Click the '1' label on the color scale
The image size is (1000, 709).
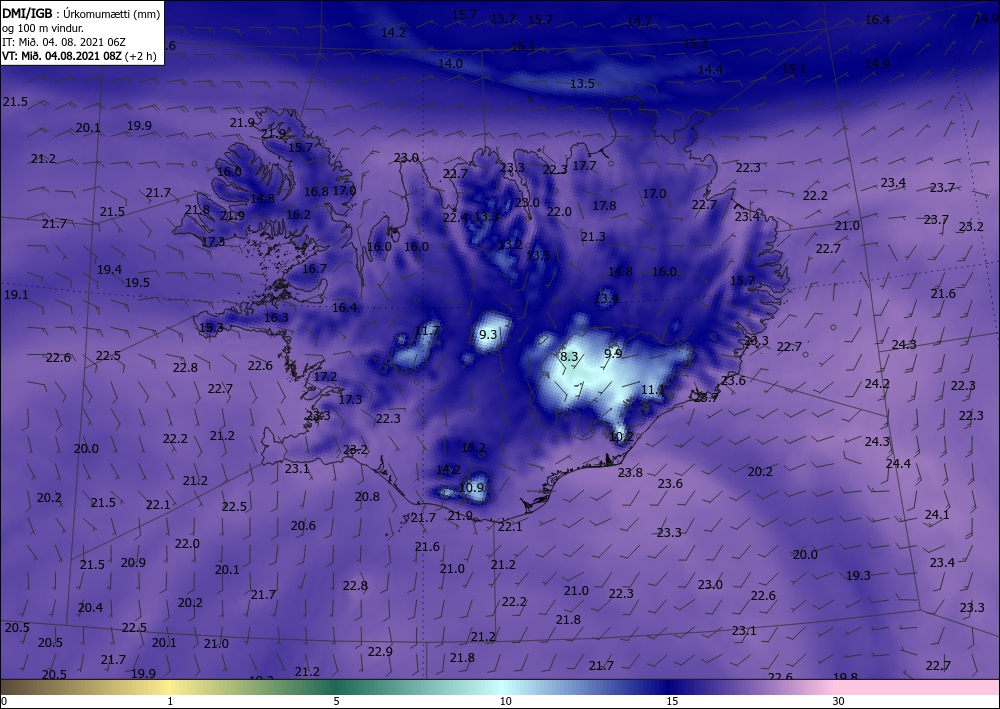170,701
